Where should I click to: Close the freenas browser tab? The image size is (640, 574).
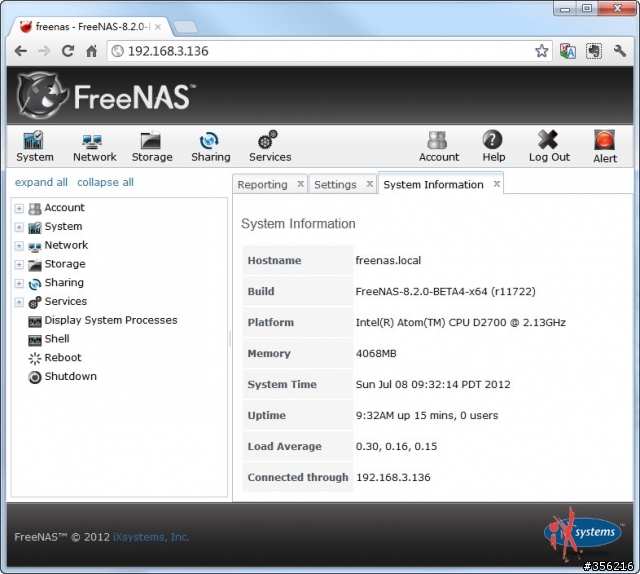pyautogui.click(x=158, y=27)
